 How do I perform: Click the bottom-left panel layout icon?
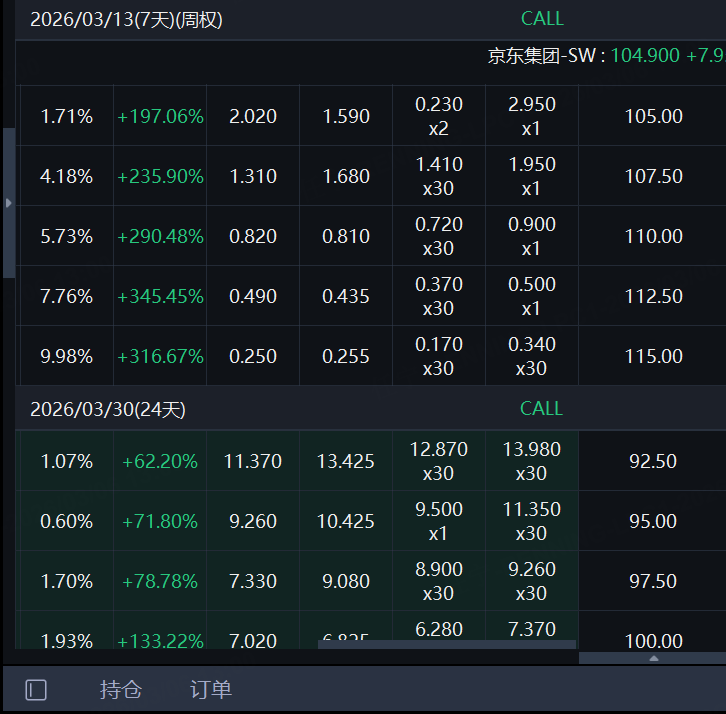pyautogui.click(x=36, y=690)
